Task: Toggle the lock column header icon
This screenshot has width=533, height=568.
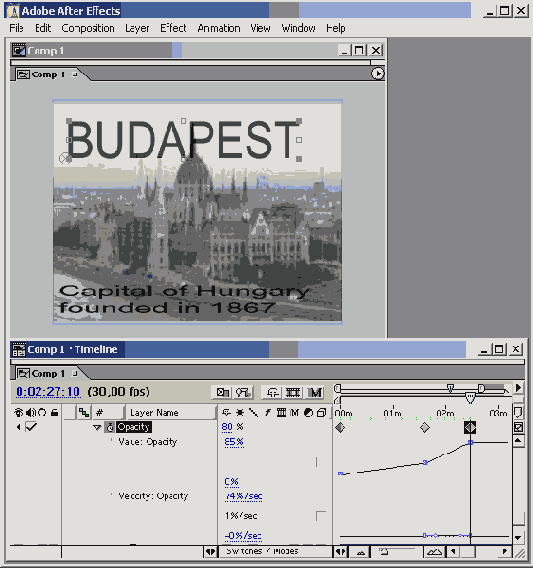Action: [x=54, y=413]
